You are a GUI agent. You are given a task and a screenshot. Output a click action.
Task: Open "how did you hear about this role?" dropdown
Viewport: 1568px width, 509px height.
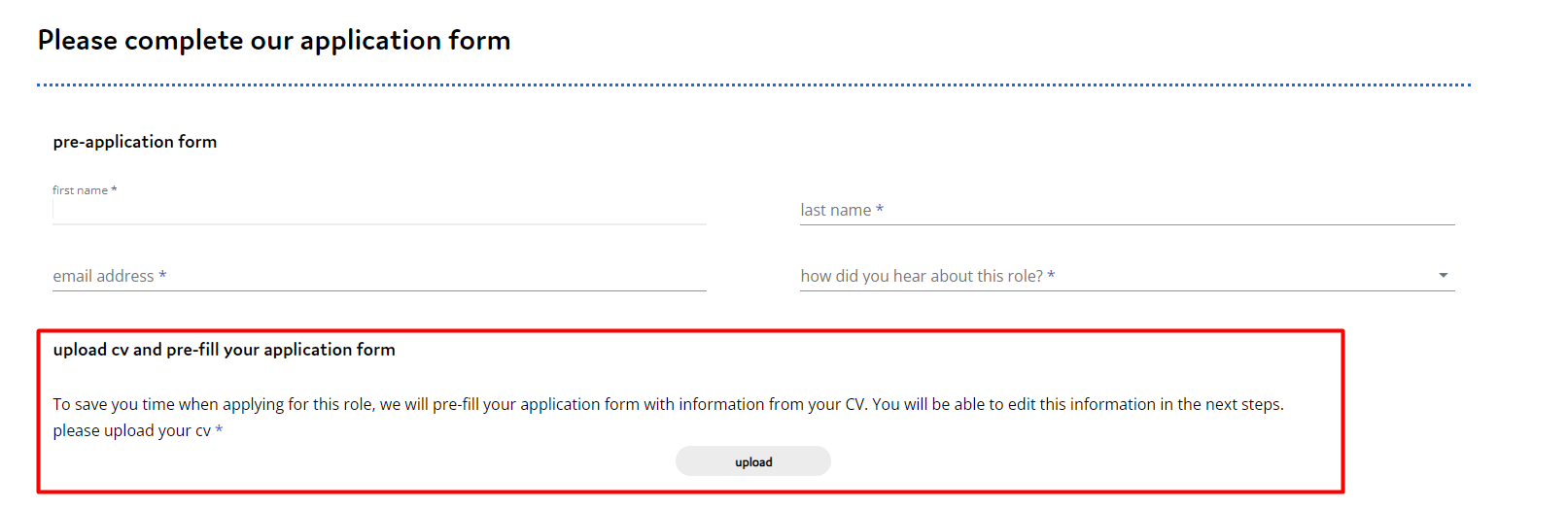click(1128, 277)
